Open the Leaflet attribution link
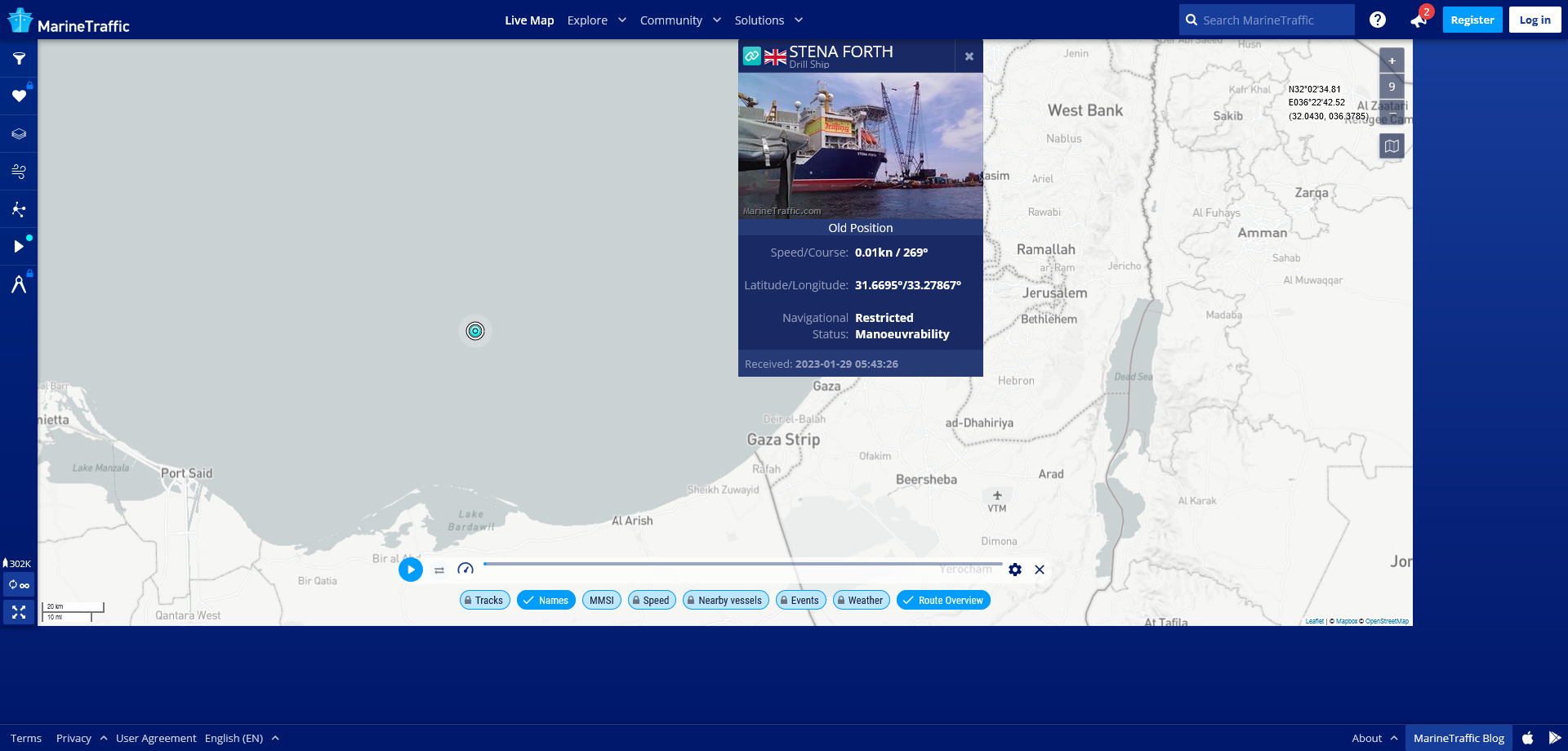Screen dimensions: 1568x751 click(x=1315, y=621)
